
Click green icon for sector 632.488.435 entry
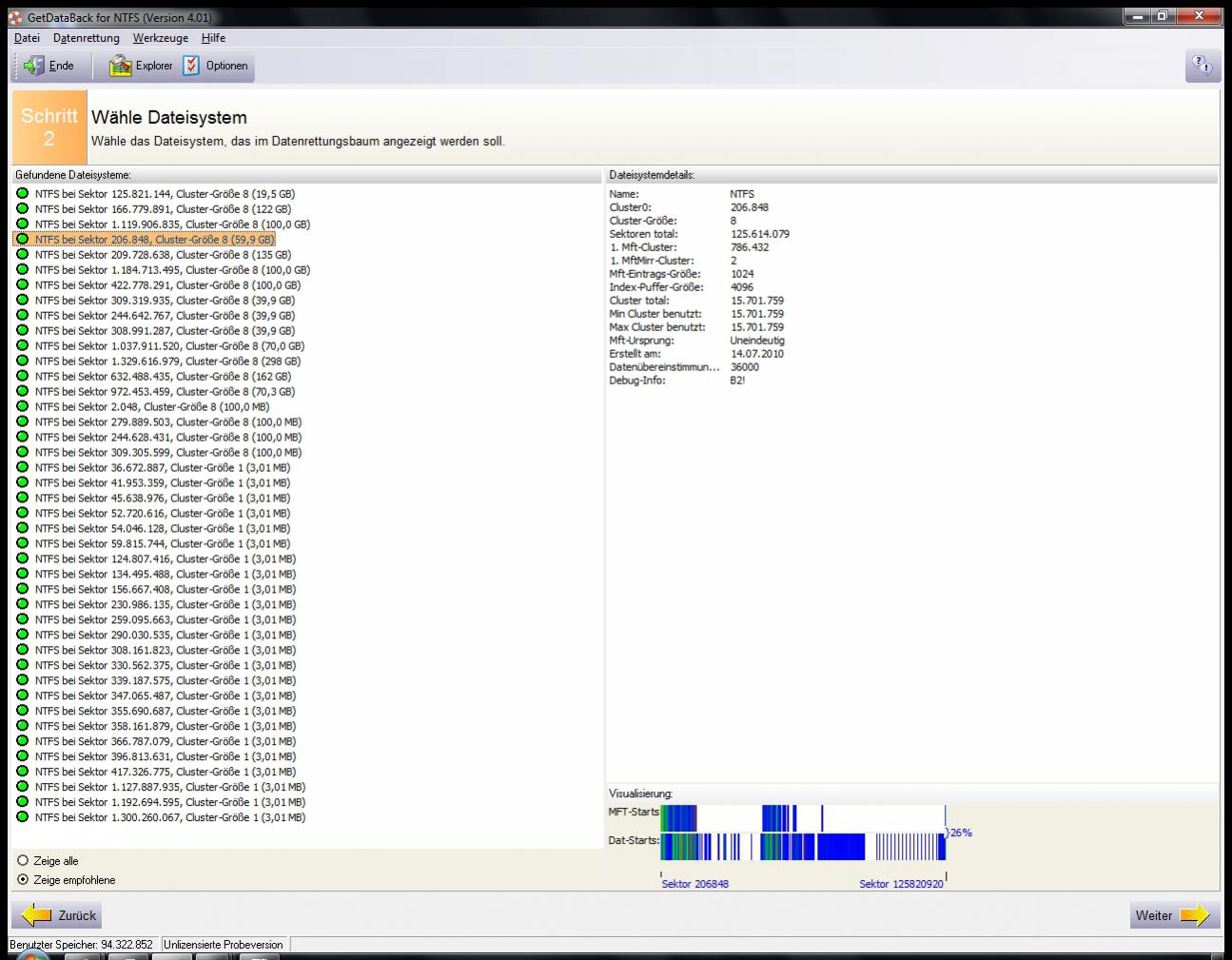(23, 376)
